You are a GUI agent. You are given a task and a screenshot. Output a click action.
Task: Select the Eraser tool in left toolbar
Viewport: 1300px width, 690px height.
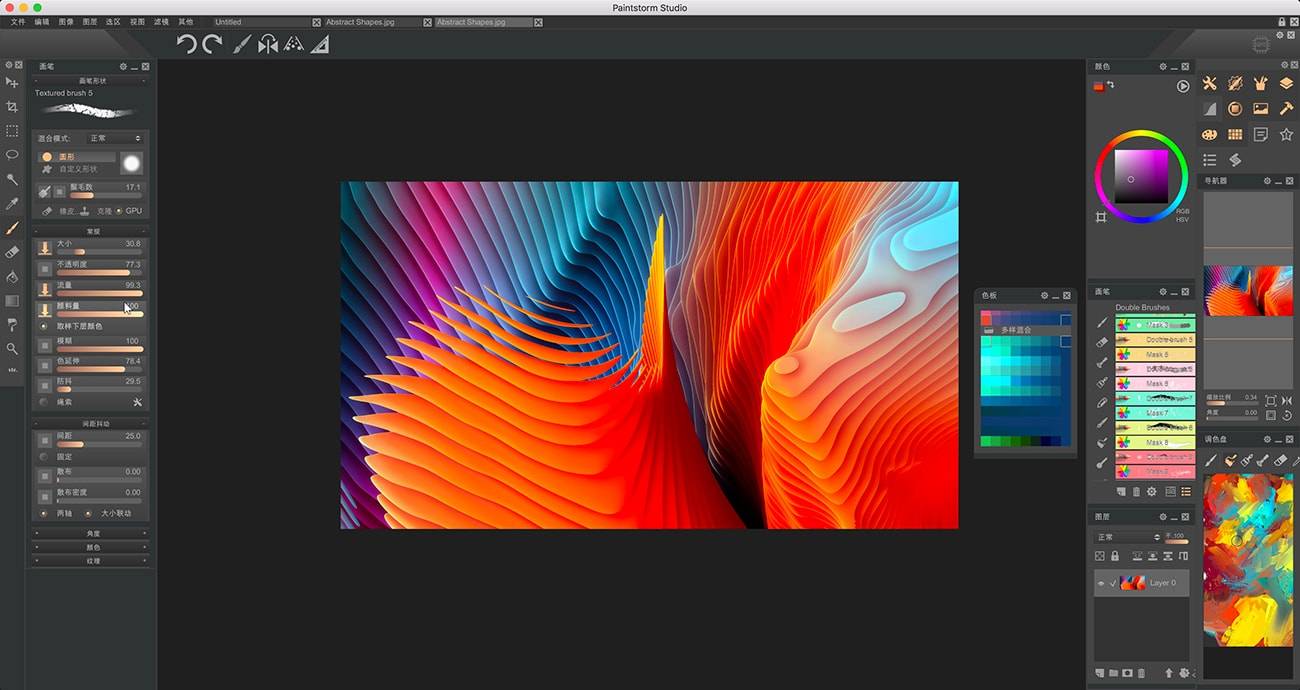12,252
